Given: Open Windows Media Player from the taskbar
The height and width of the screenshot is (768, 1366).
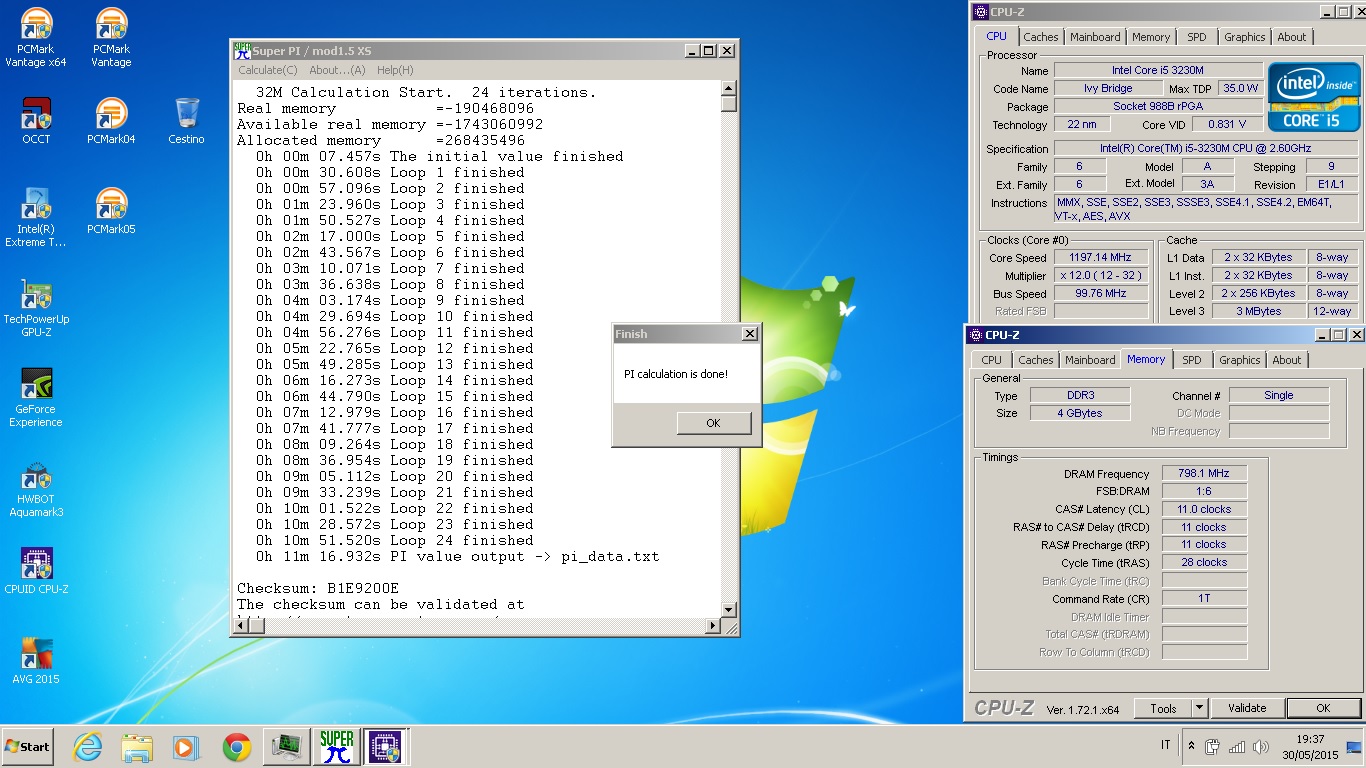Looking at the screenshot, I should [x=186, y=747].
